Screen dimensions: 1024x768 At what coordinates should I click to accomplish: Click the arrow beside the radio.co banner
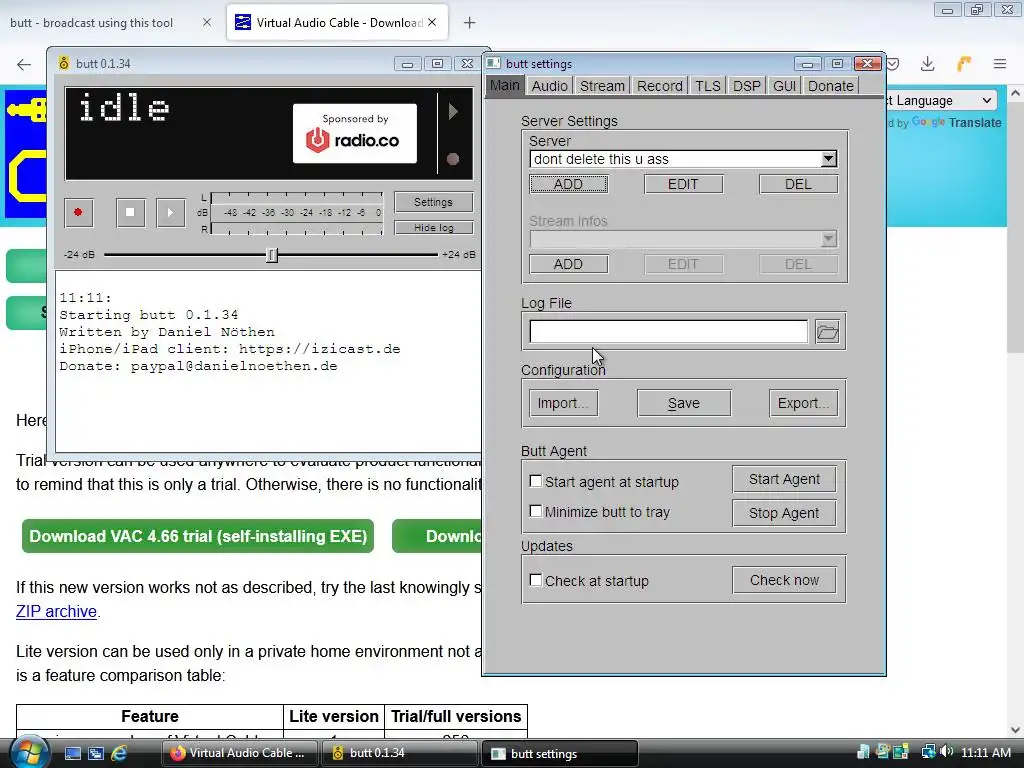[453, 112]
